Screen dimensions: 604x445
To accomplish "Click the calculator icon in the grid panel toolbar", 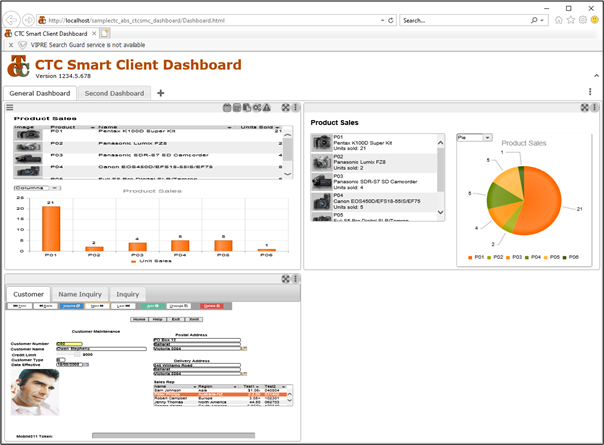I will (x=237, y=107).
